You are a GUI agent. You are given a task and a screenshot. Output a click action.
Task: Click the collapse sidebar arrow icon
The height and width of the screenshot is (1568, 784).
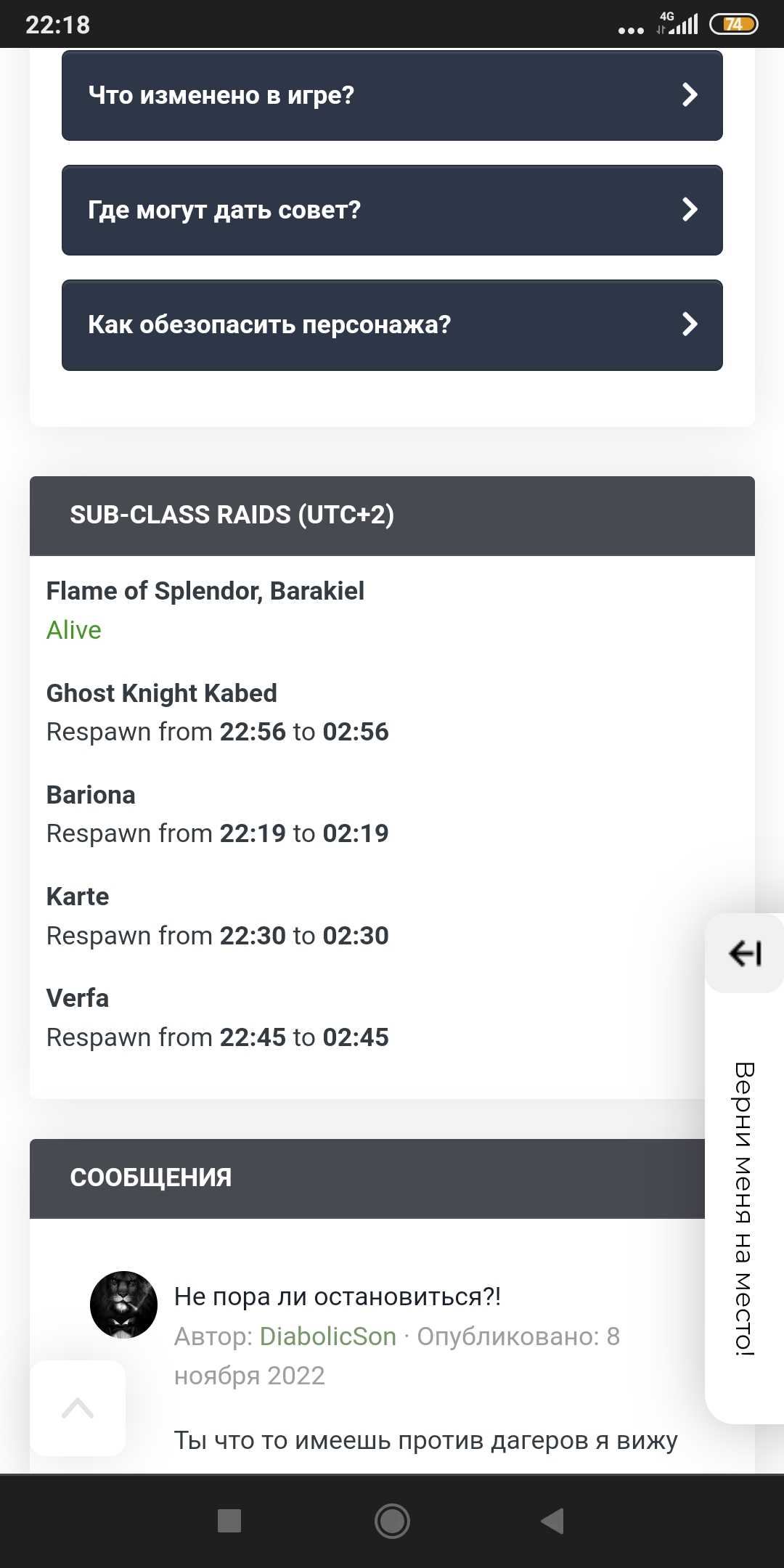coord(745,953)
